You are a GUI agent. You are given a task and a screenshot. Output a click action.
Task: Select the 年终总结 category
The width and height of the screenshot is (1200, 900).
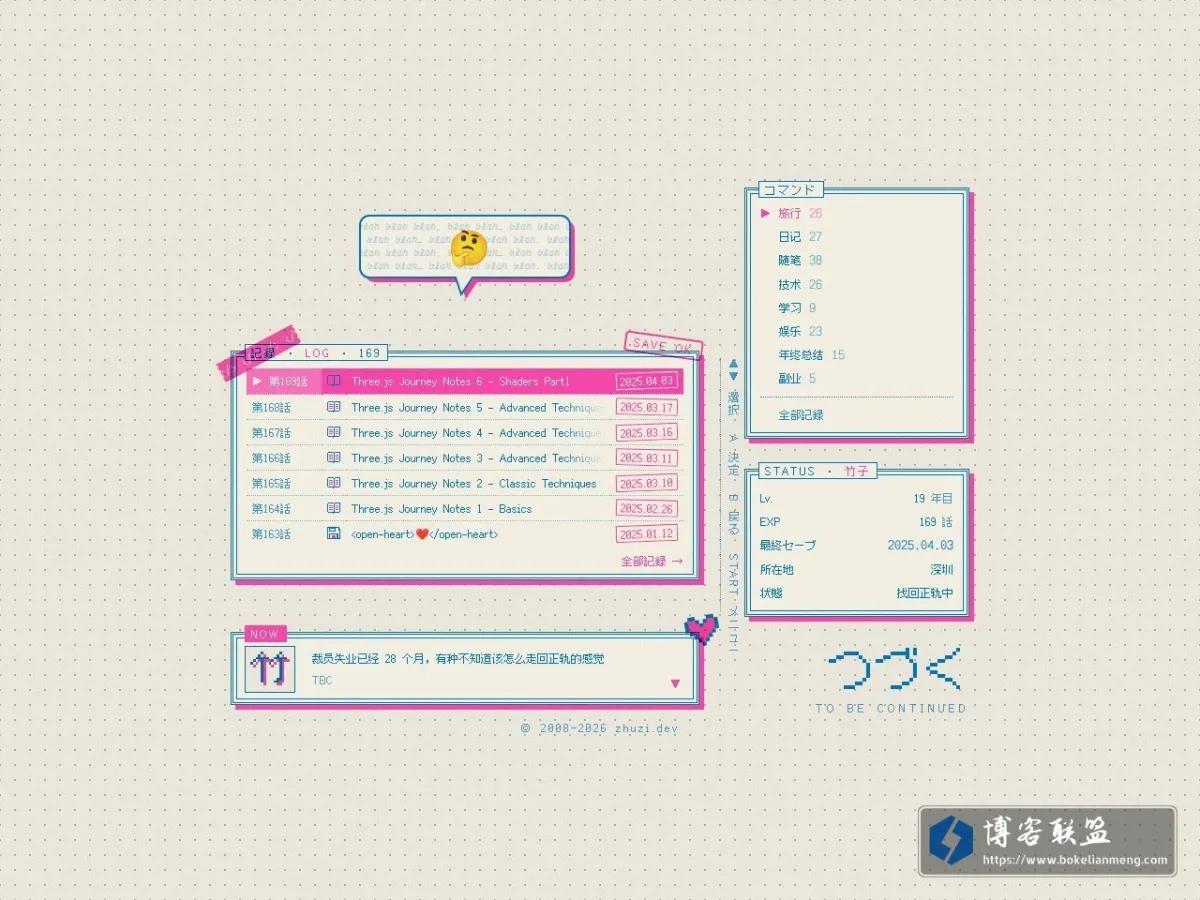click(811, 355)
